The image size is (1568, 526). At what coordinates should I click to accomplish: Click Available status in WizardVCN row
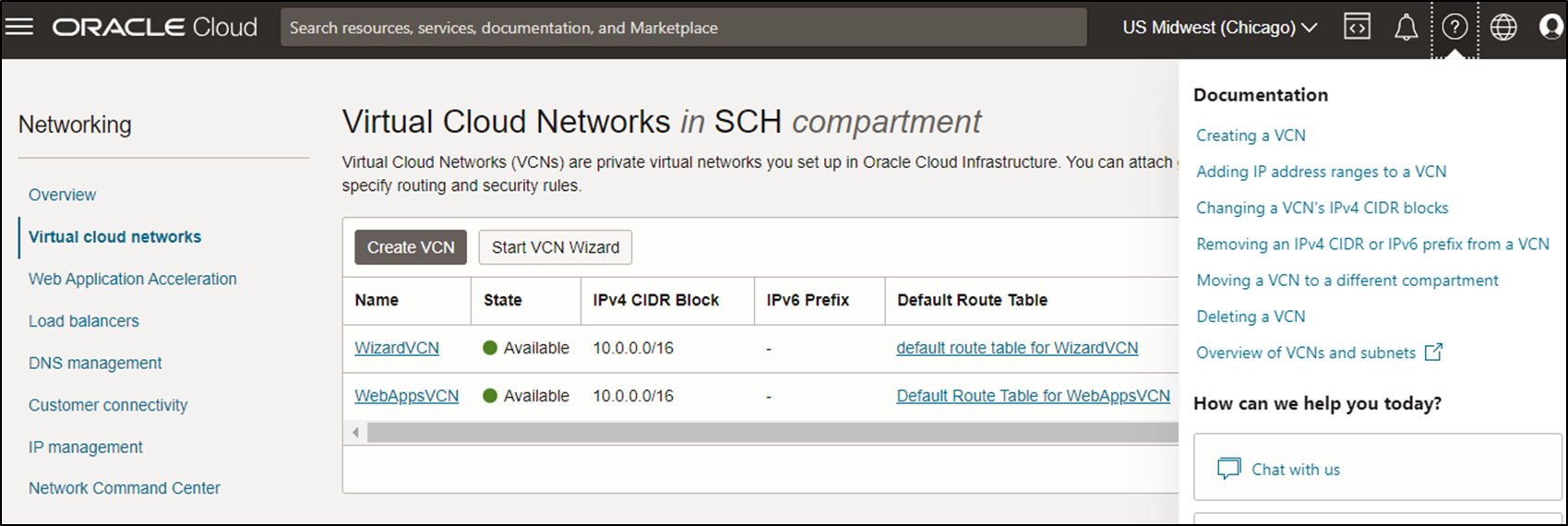point(526,348)
